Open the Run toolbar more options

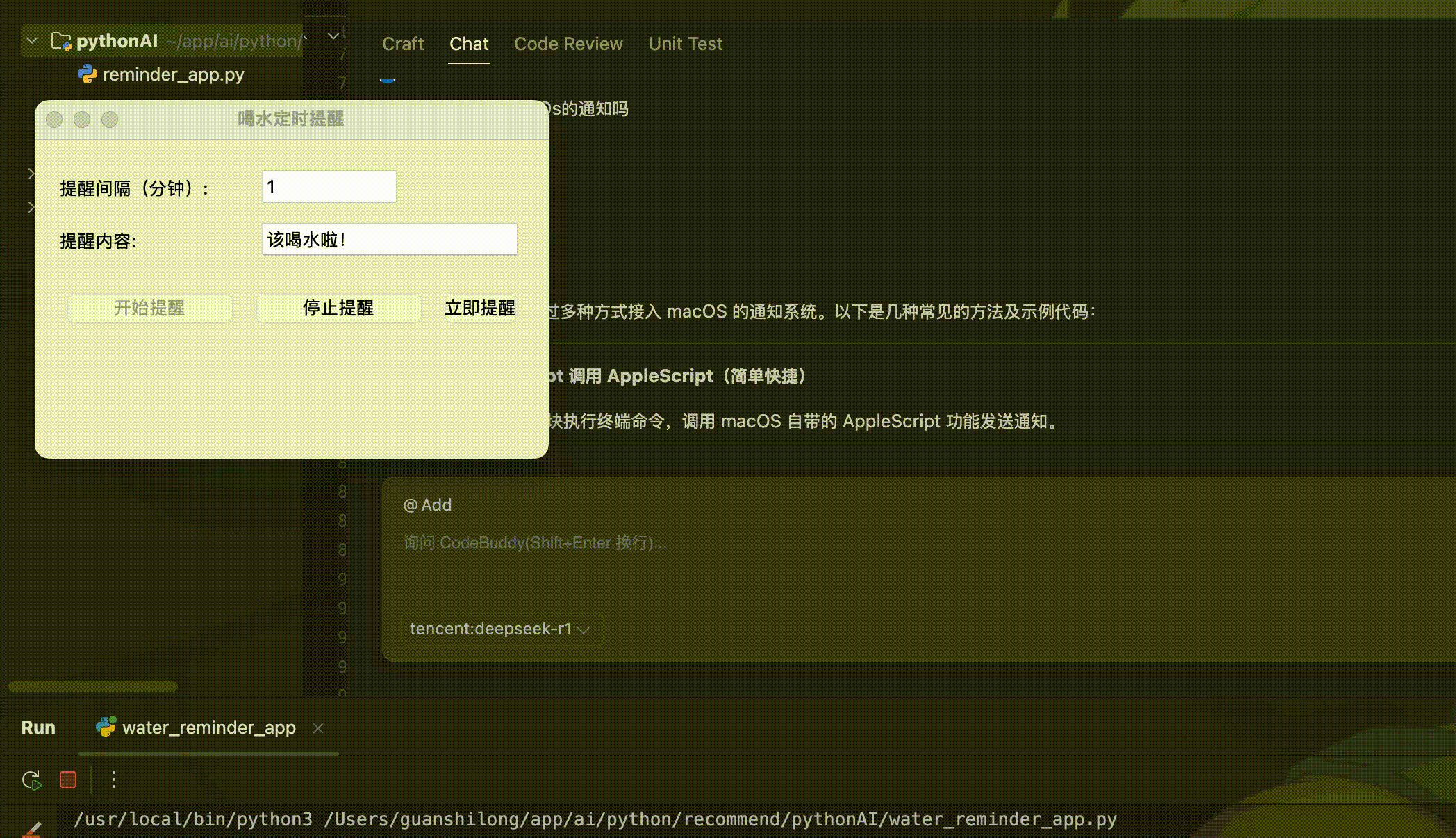point(114,780)
